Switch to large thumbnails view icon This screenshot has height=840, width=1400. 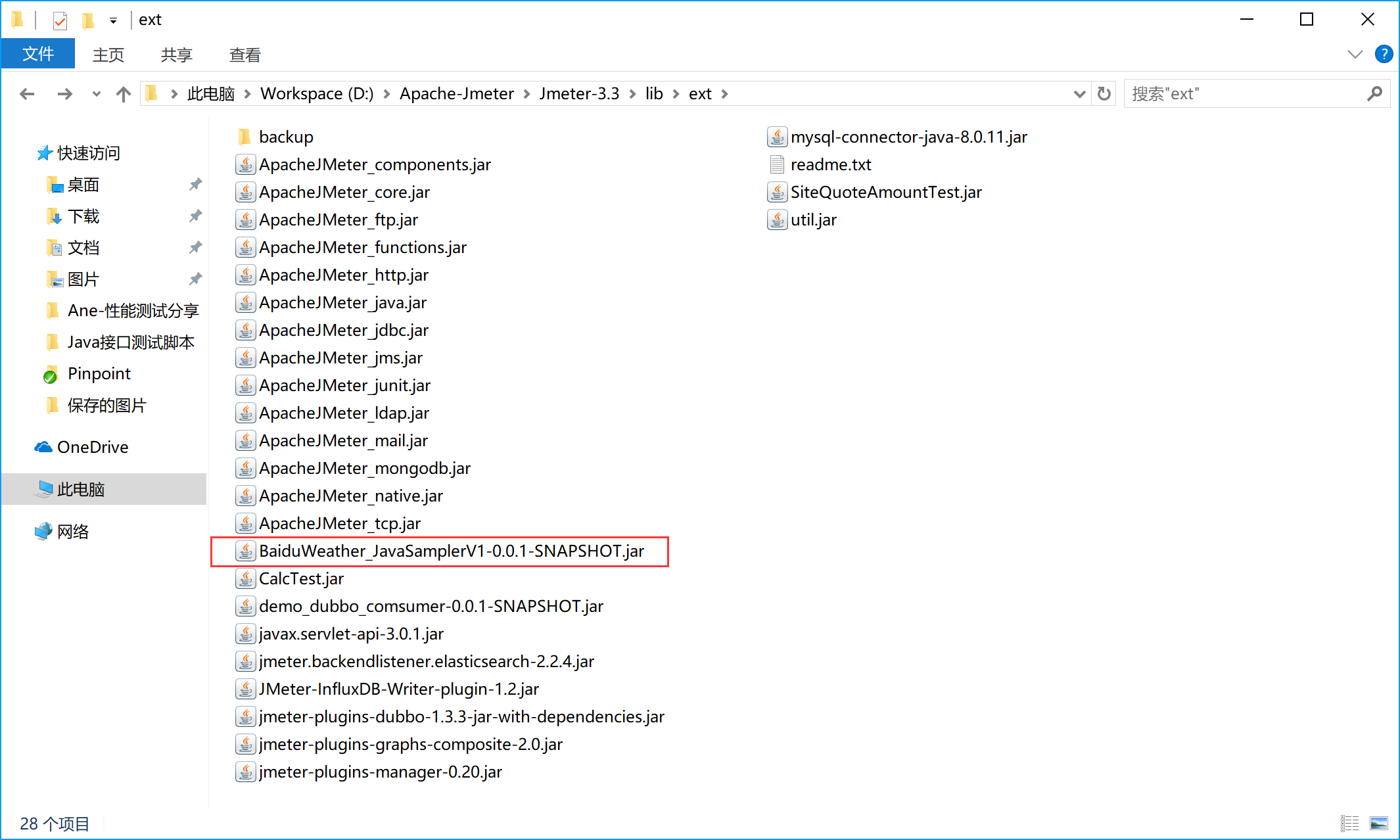tap(1378, 823)
